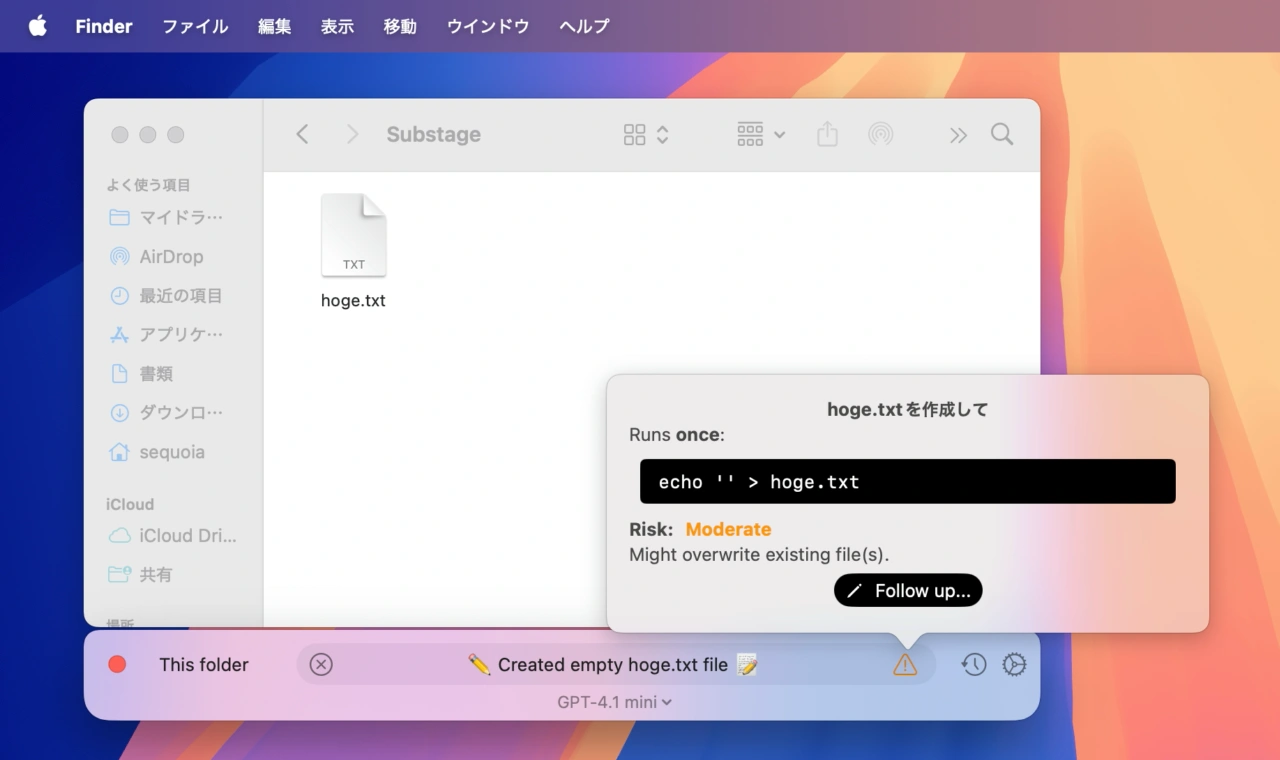This screenshot has height=760, width=1280.
Task: Open the 表示 menu
Action: [337, 26]
